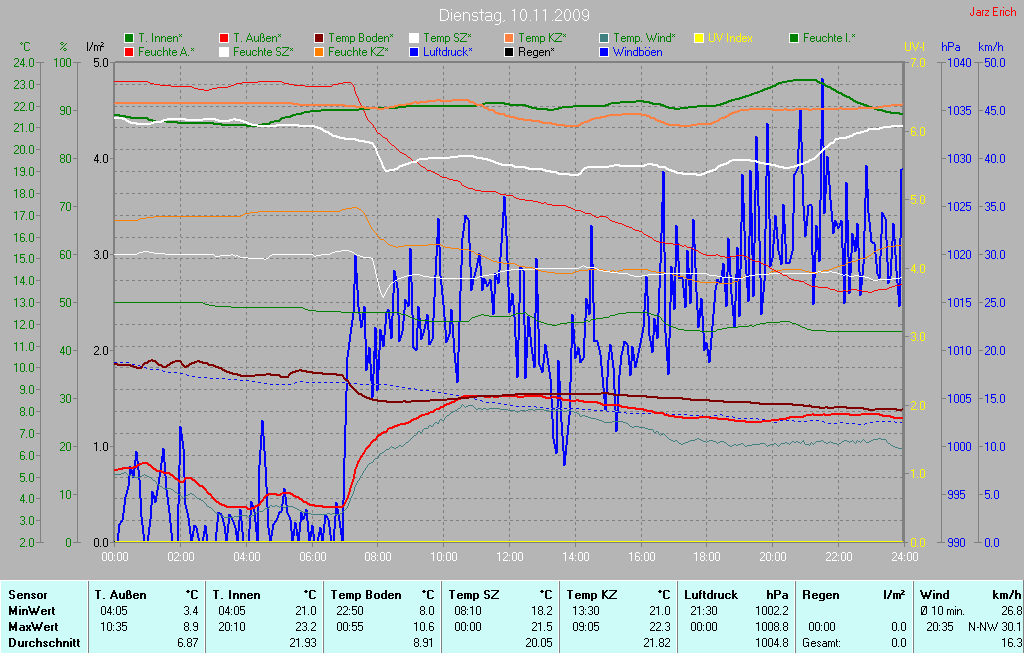1024x653 pixels.
Task: Click the Jarz Erich author text
Action: coord(993,13)
